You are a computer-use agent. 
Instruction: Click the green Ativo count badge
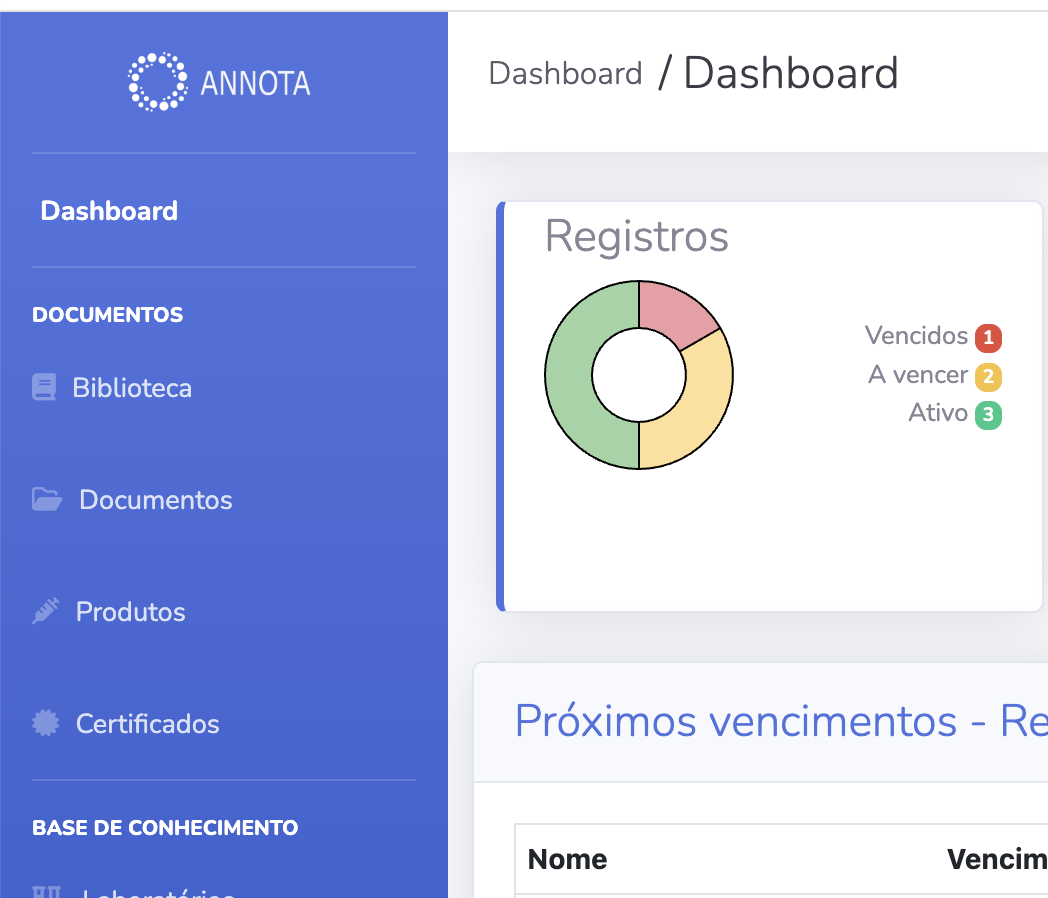tap(988, 414)
